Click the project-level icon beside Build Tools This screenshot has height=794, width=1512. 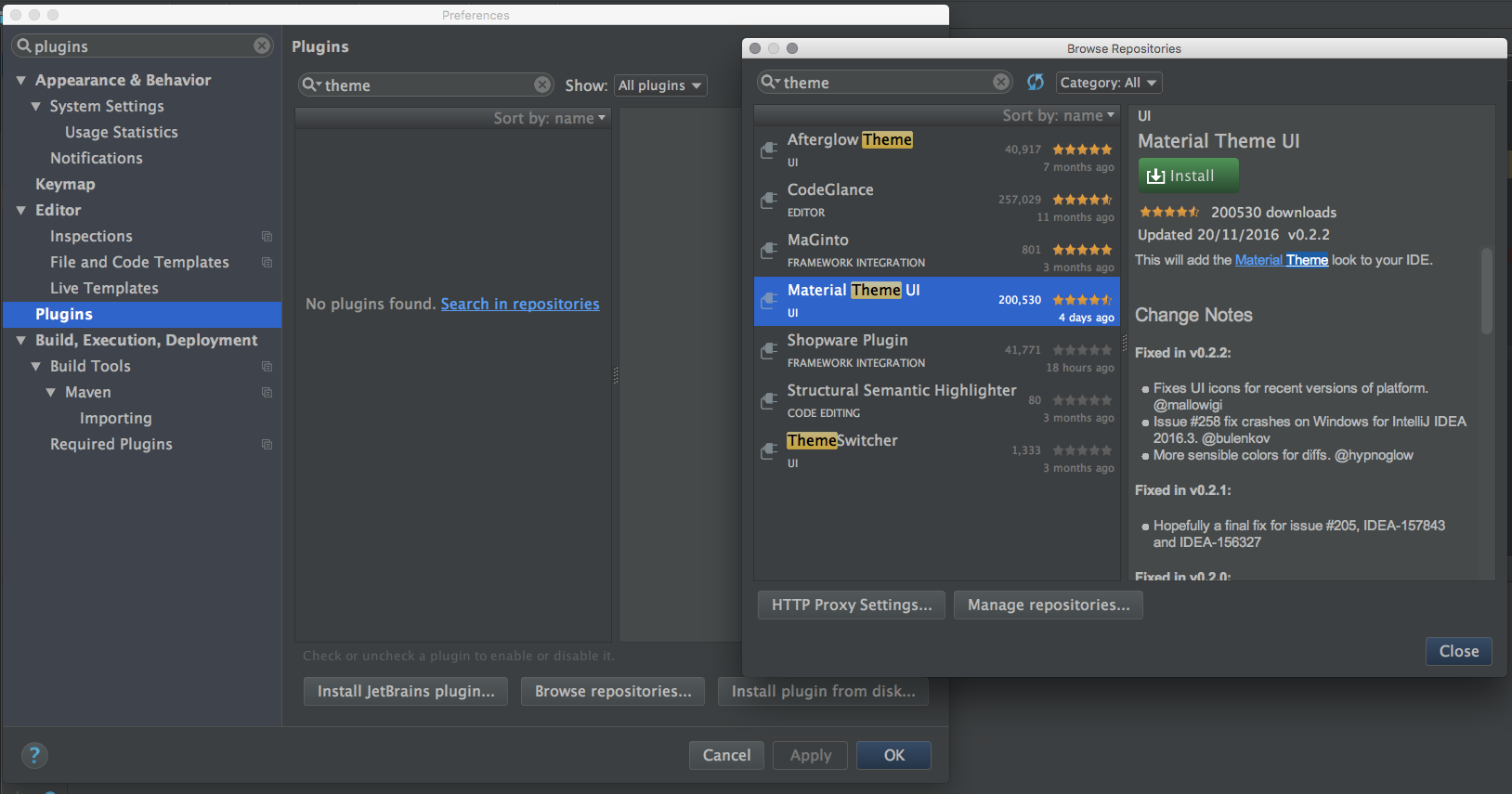point(267,367)
